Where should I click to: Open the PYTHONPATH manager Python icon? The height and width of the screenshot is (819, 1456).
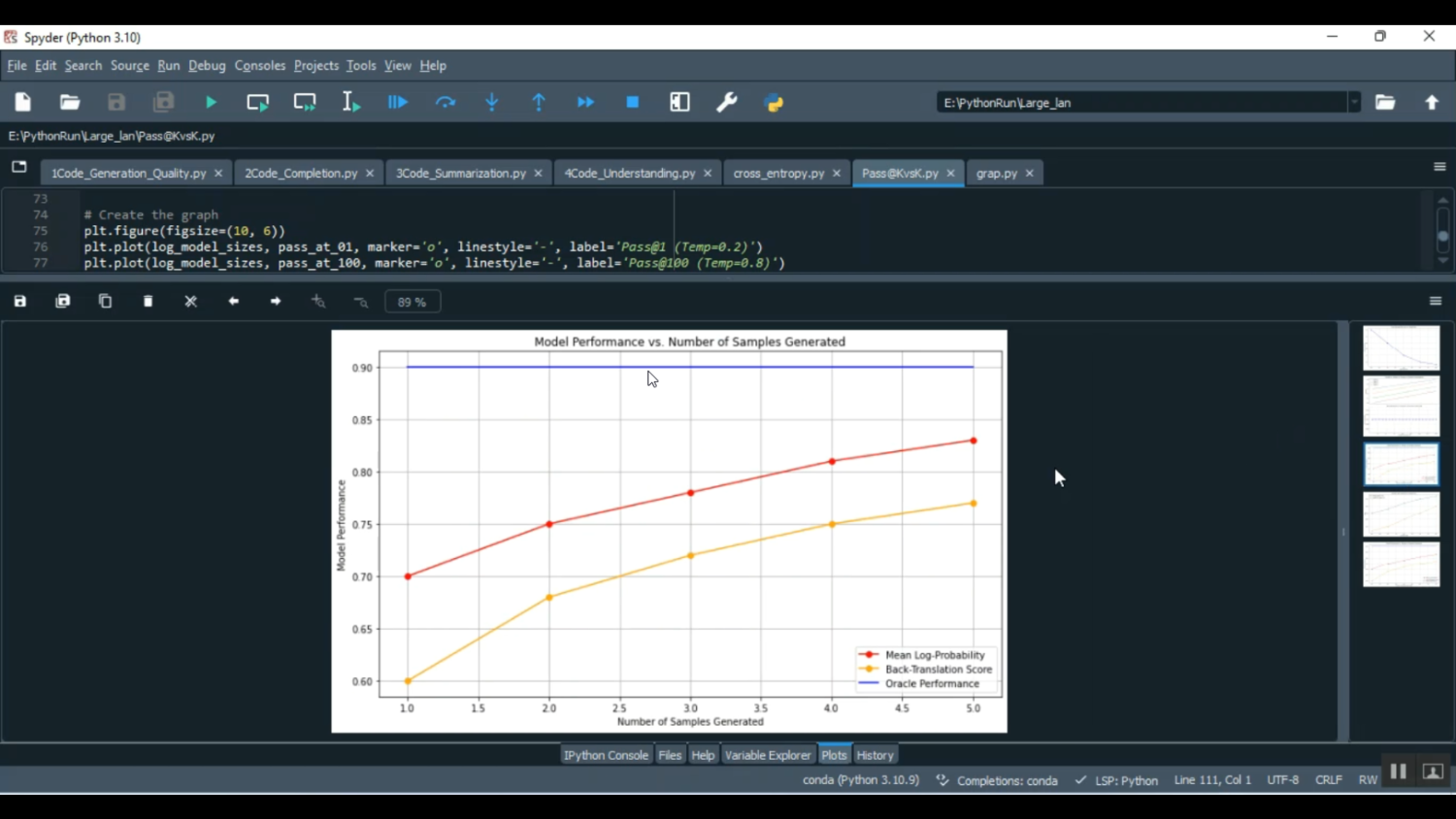click(775, 103)
